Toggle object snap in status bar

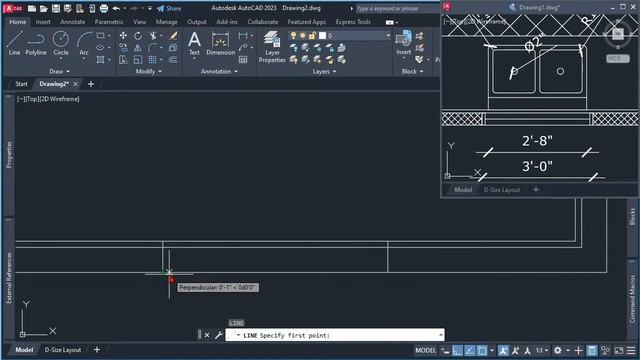(482, 350)
